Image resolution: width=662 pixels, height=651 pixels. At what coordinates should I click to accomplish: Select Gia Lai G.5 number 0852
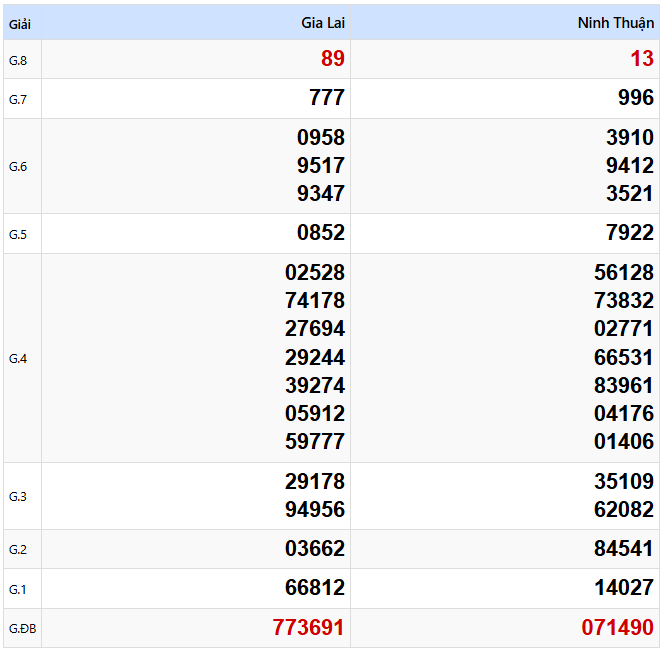[x=321, y=233]
